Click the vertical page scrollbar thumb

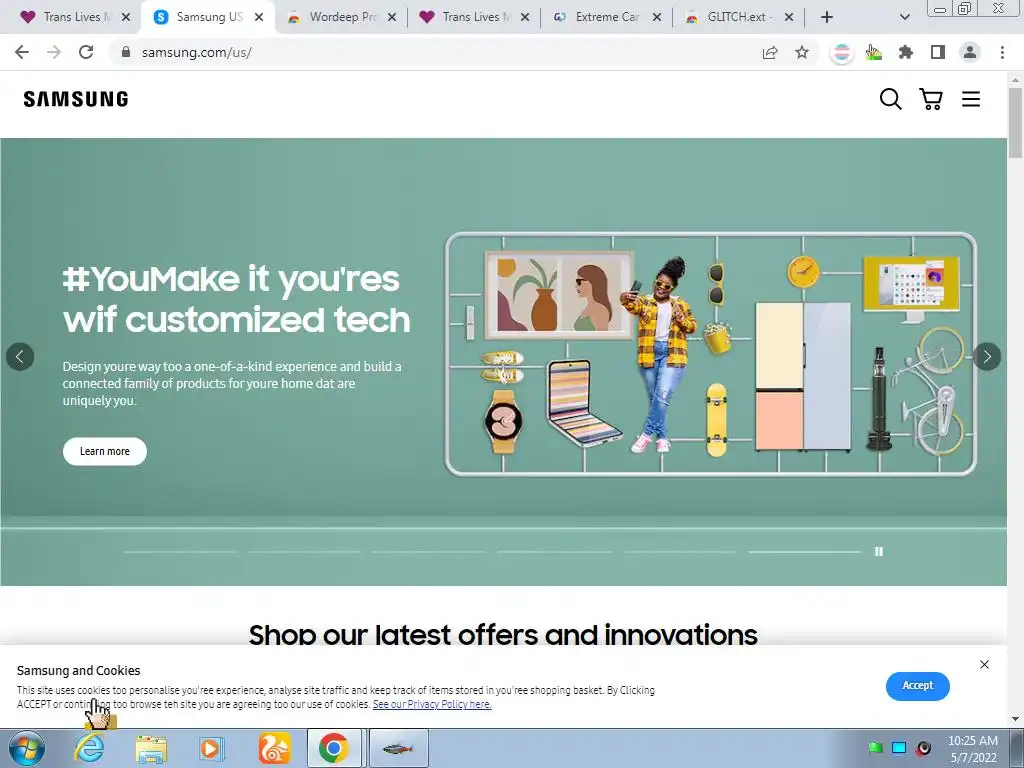(x=1016, y=122)
